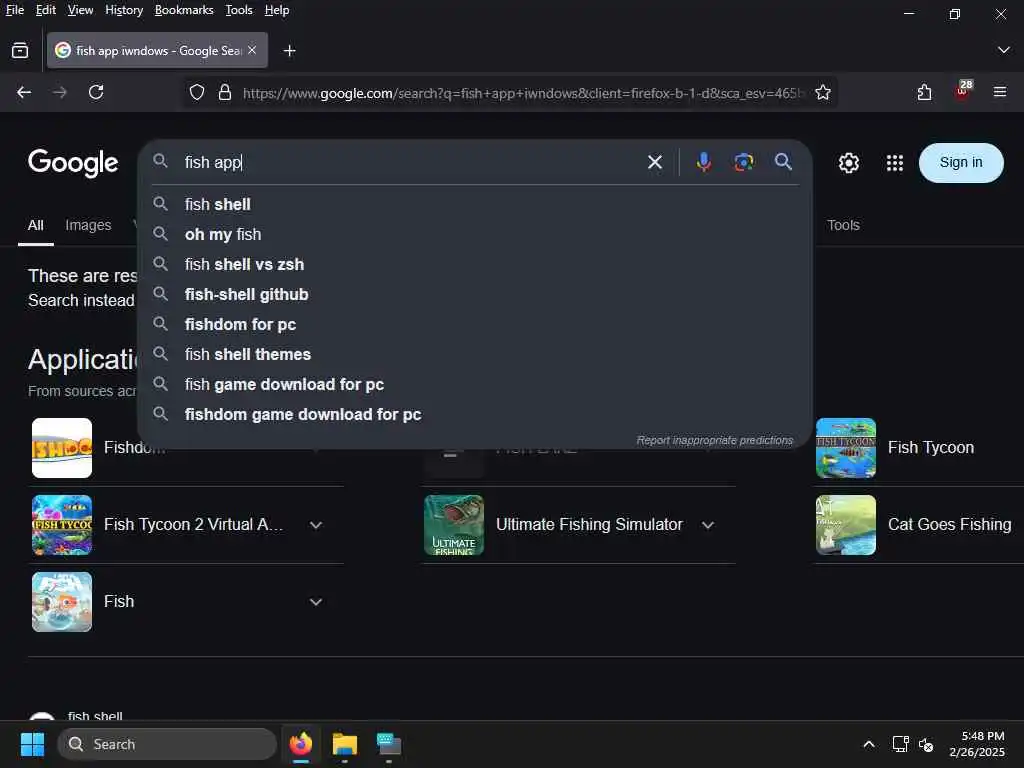Reload the current page
Screen dimensions: 1024x768
[x=96, y=92]
